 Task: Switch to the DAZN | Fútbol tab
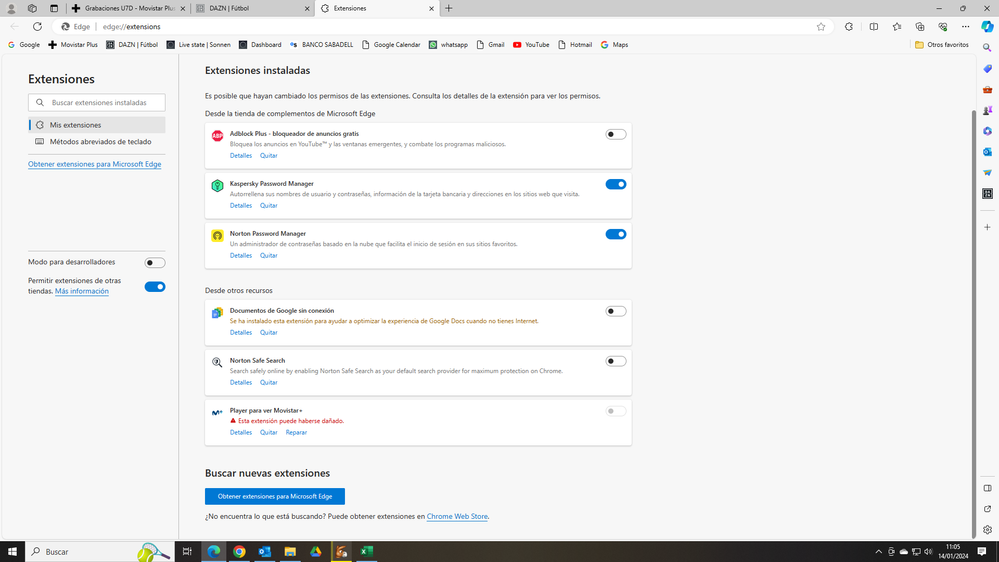click(x=250, y=8)
